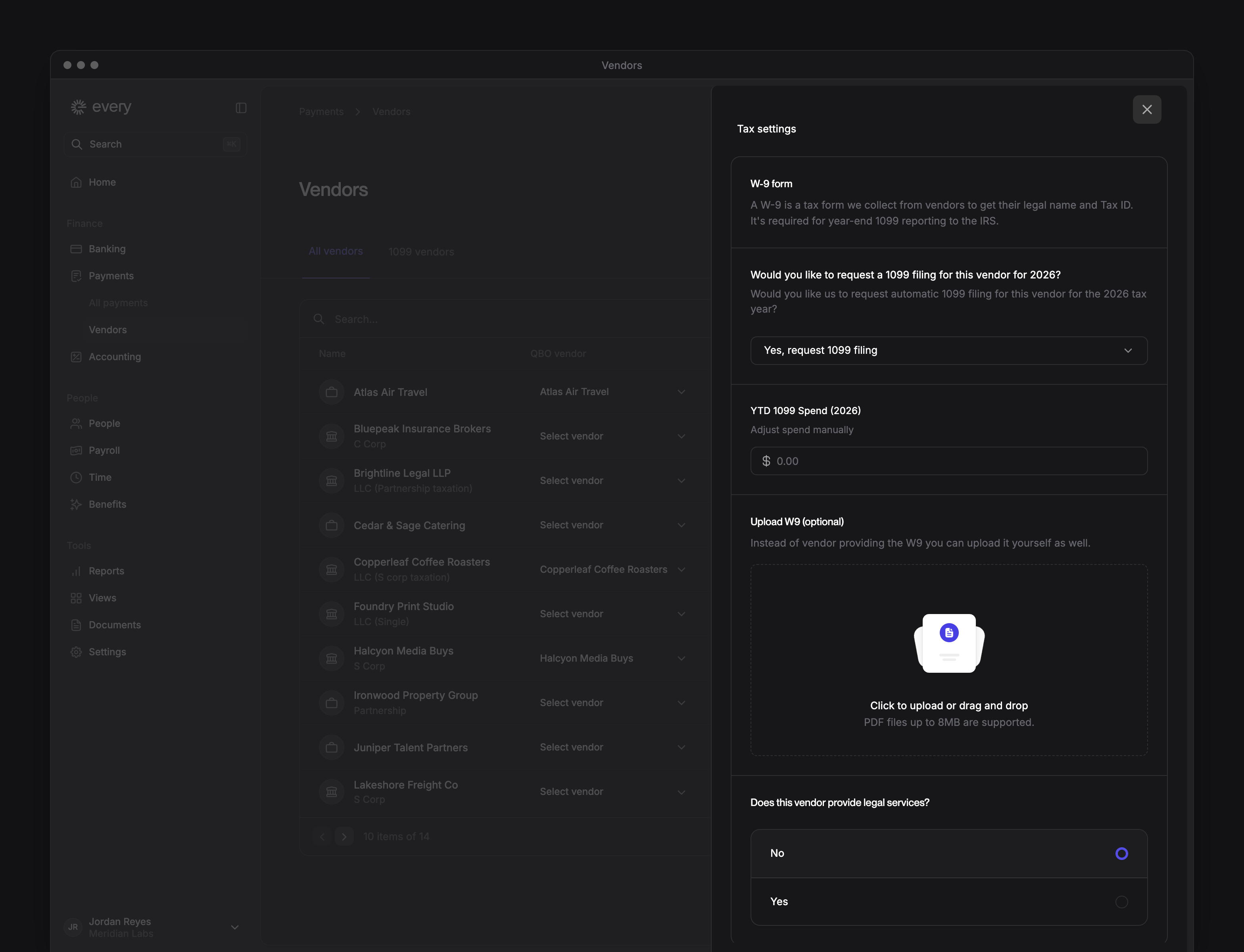Screen dimensions: 1244x952
Task: Click the Reports bar chart icon
Action: tap(76, 571)
